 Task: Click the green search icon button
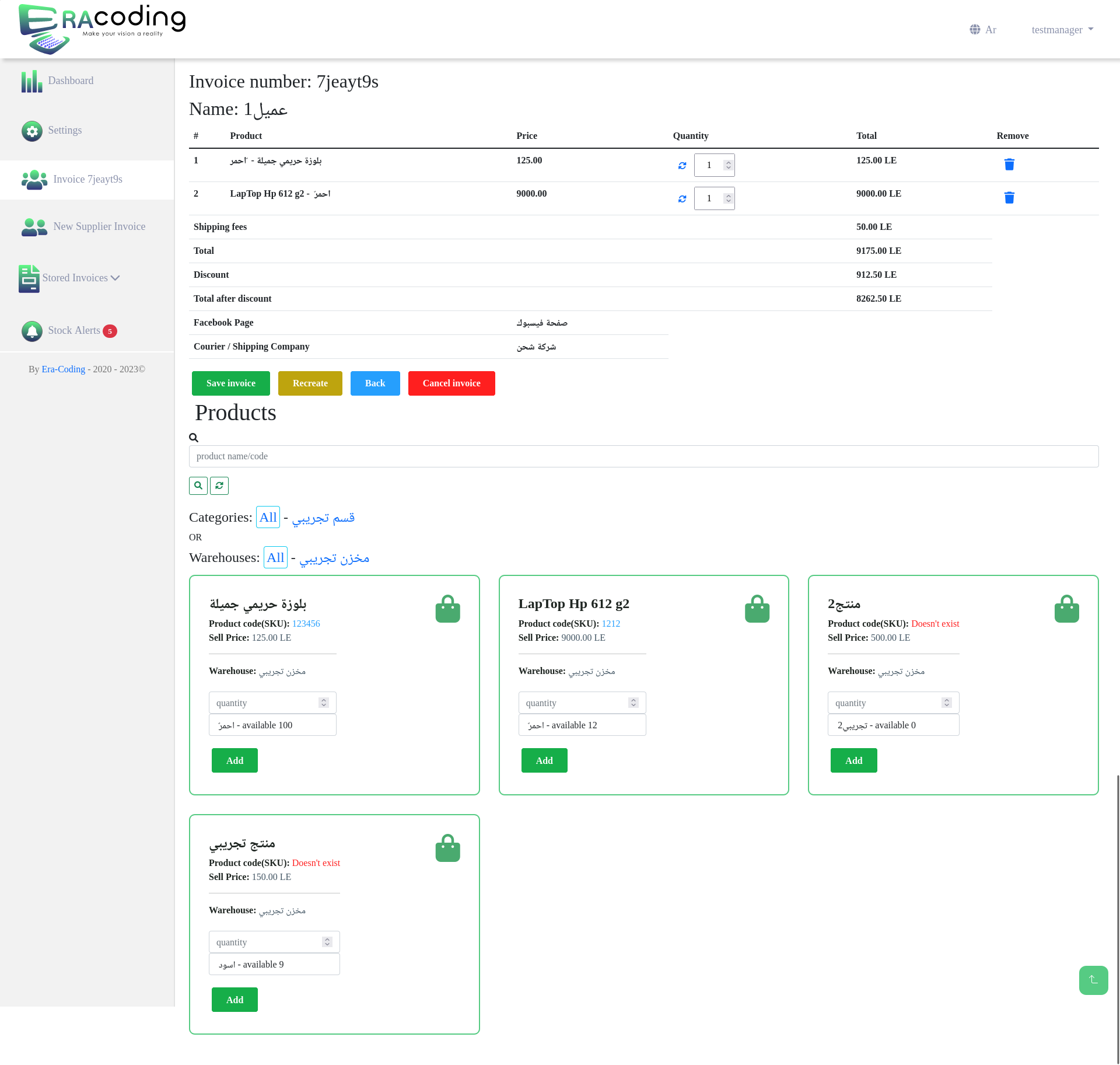pos(198,486)
